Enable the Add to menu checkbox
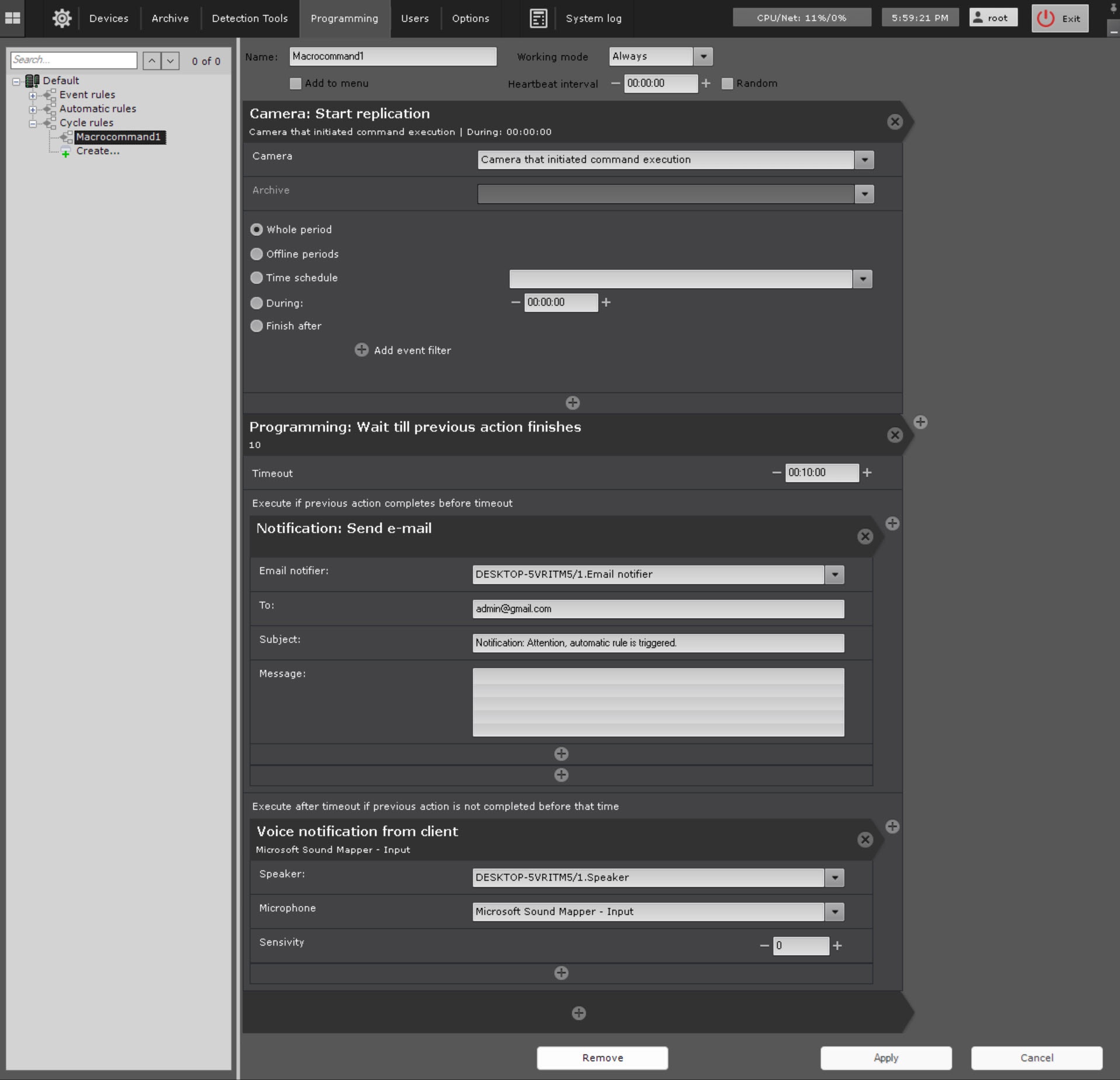The width and height of the screenshot is (1120, 1080). point(295,84)
